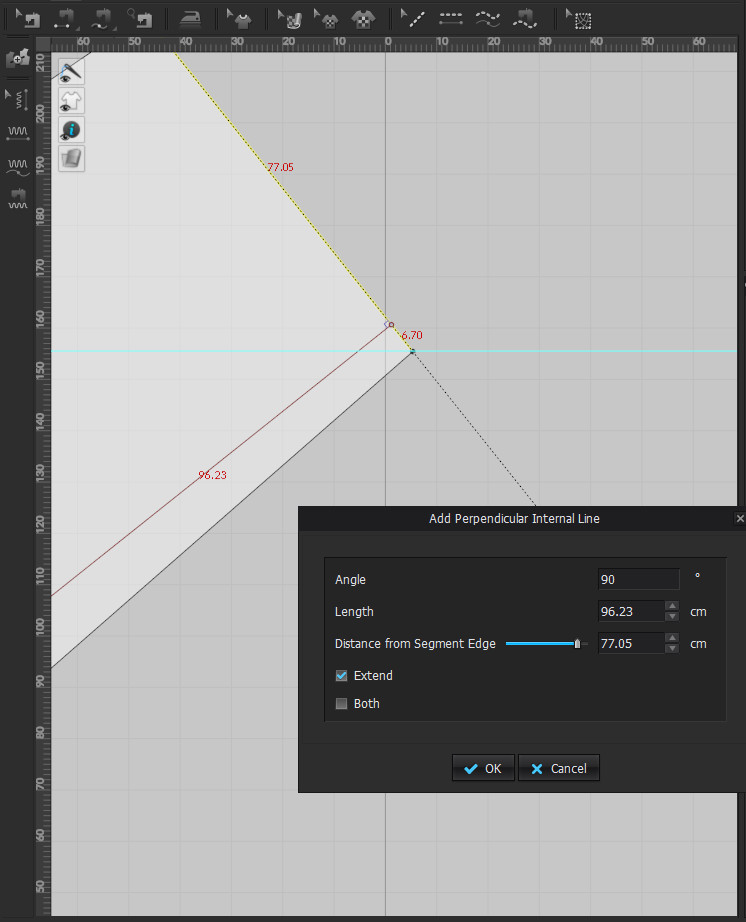Select the Free Sewing tool

(103, 19)
